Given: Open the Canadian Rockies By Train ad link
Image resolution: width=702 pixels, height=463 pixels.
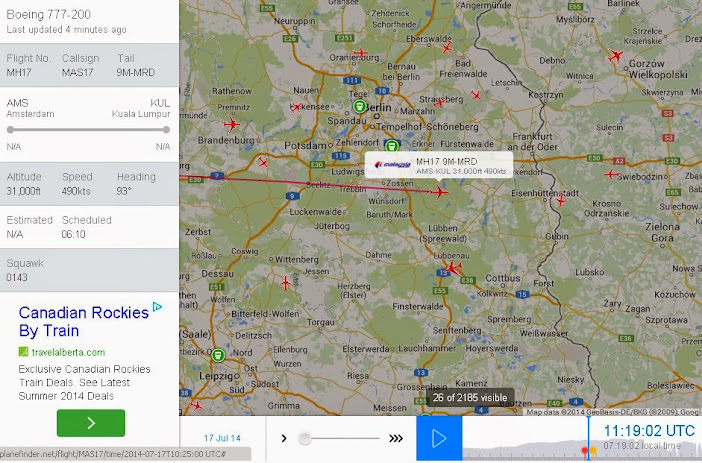Looking at the screenshot, I should point(83,321).
